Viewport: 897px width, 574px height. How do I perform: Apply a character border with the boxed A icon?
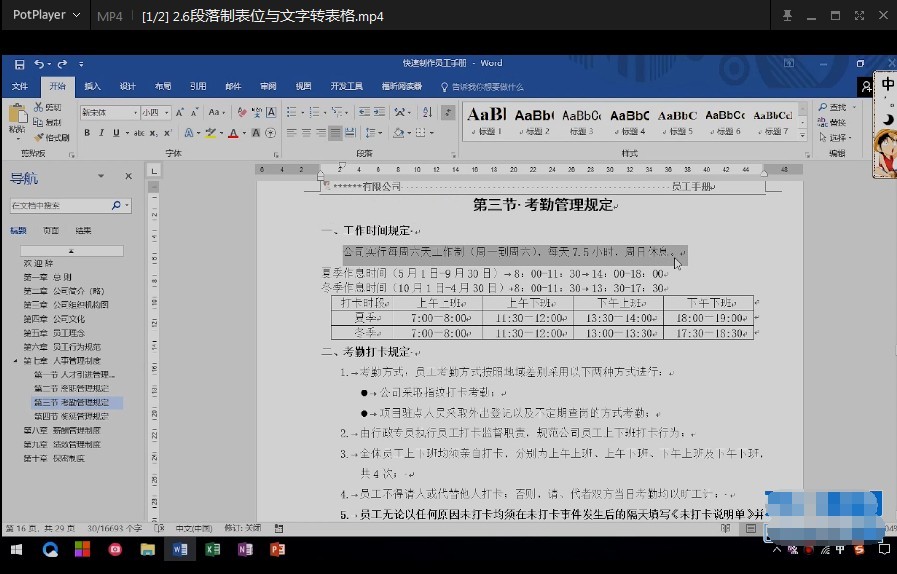coord(271,112)
